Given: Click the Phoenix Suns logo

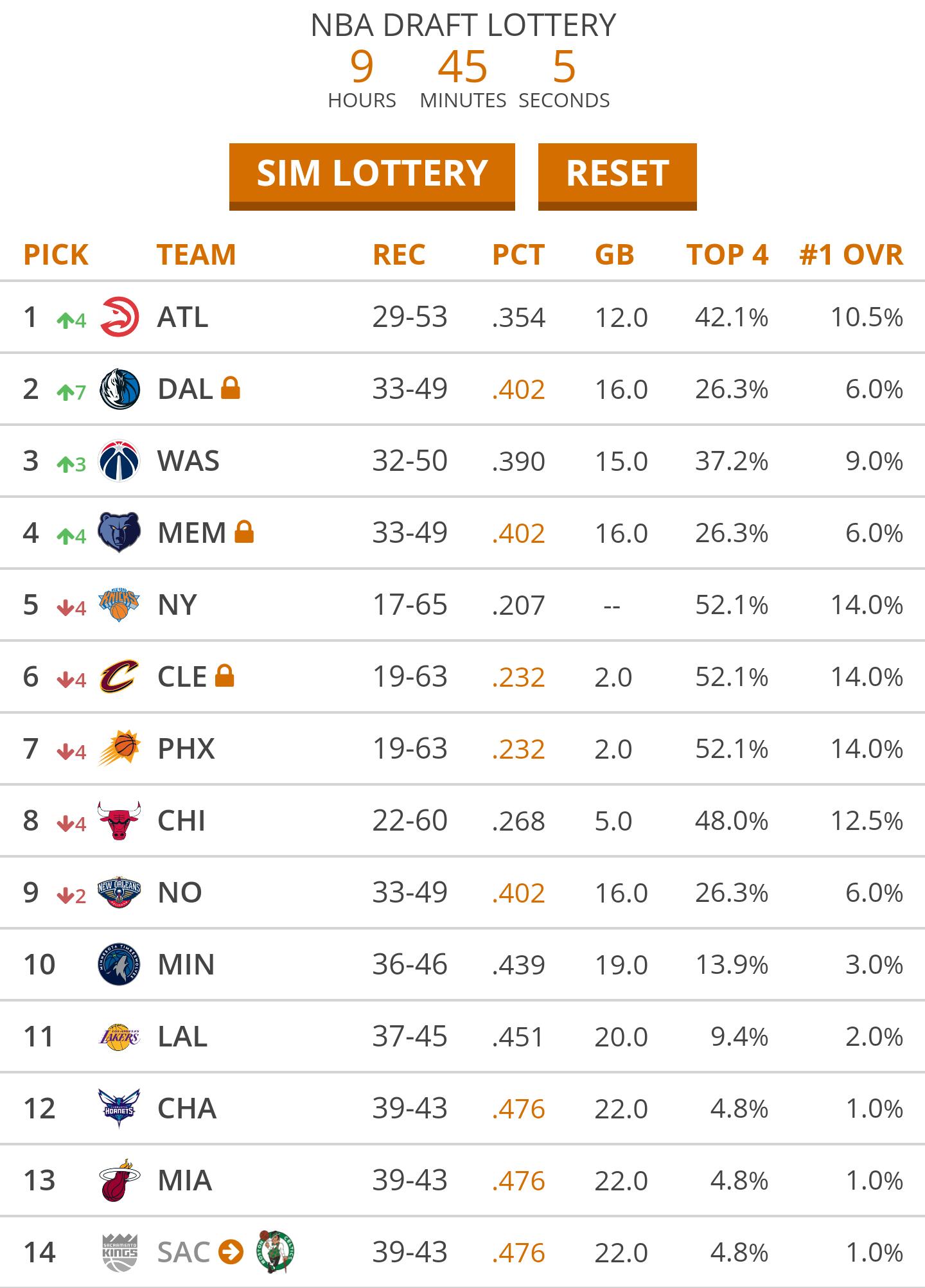Looking at the screenshot, I should pyautogui.click(x=119, y=748).
